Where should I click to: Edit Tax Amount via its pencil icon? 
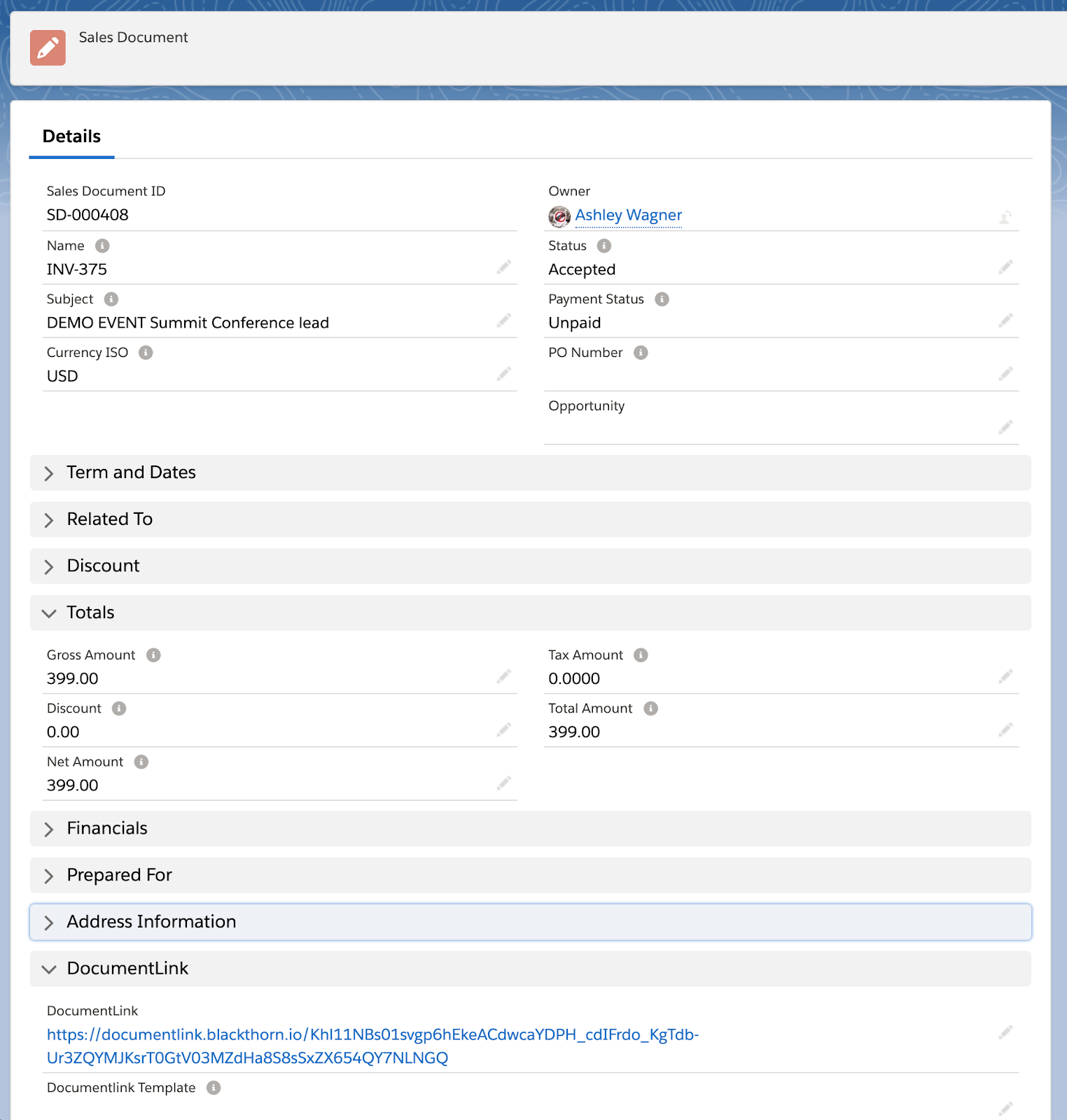1005,676
